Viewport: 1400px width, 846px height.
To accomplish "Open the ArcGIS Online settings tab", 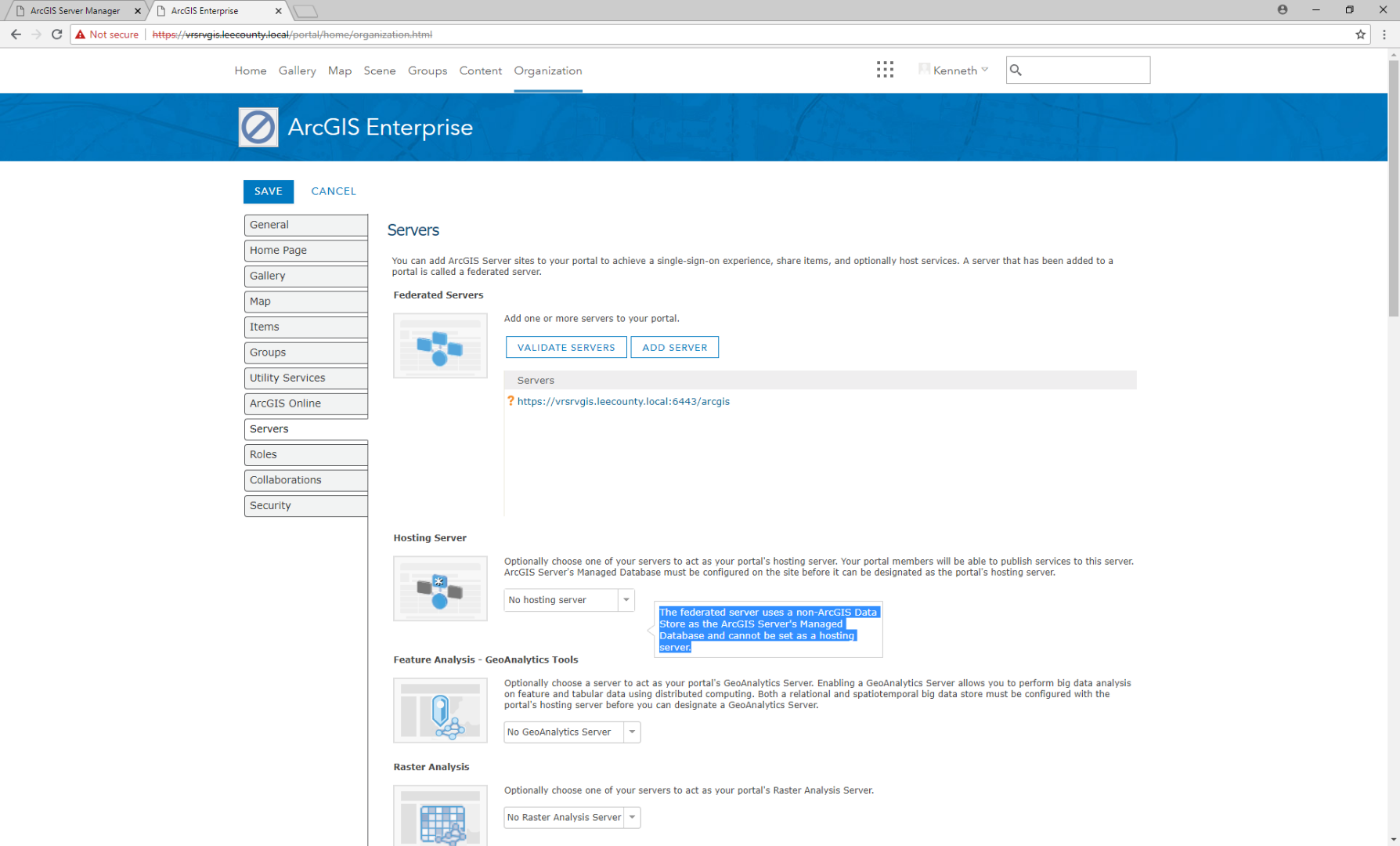I will [306, 403].
